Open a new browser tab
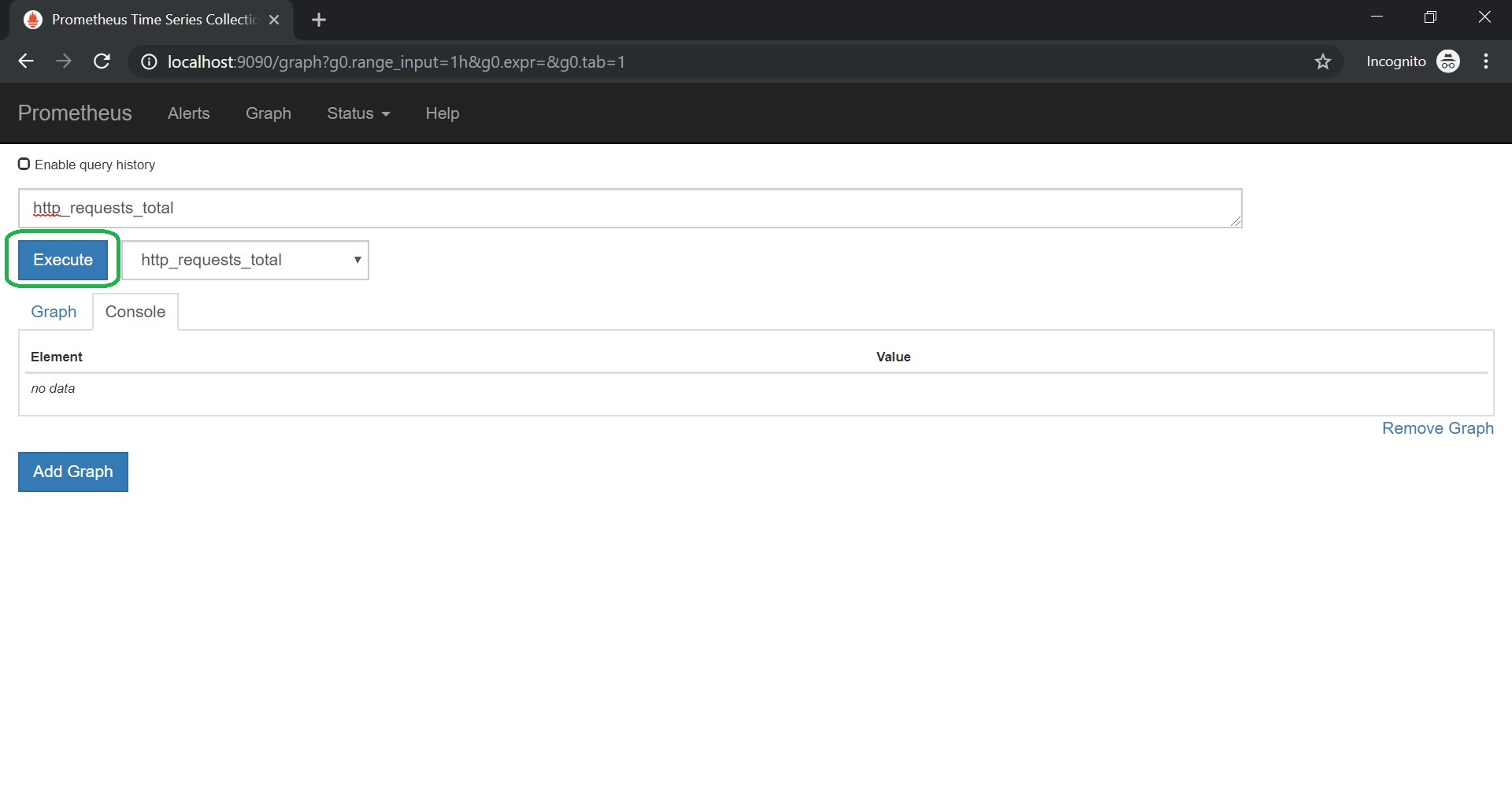 click(x=319, y=20)
